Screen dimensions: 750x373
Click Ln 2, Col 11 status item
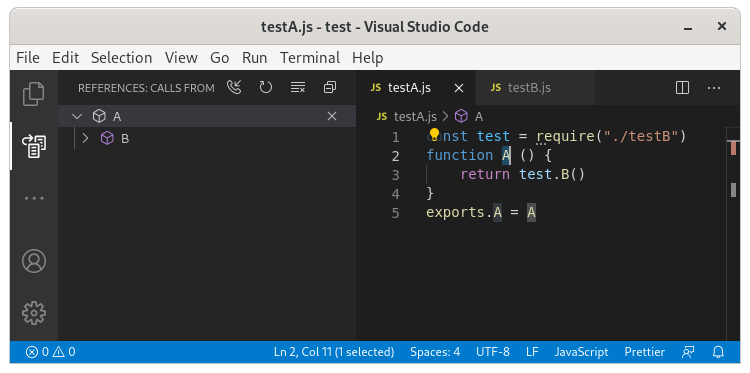pyautogui.click(x=334, y=352)
